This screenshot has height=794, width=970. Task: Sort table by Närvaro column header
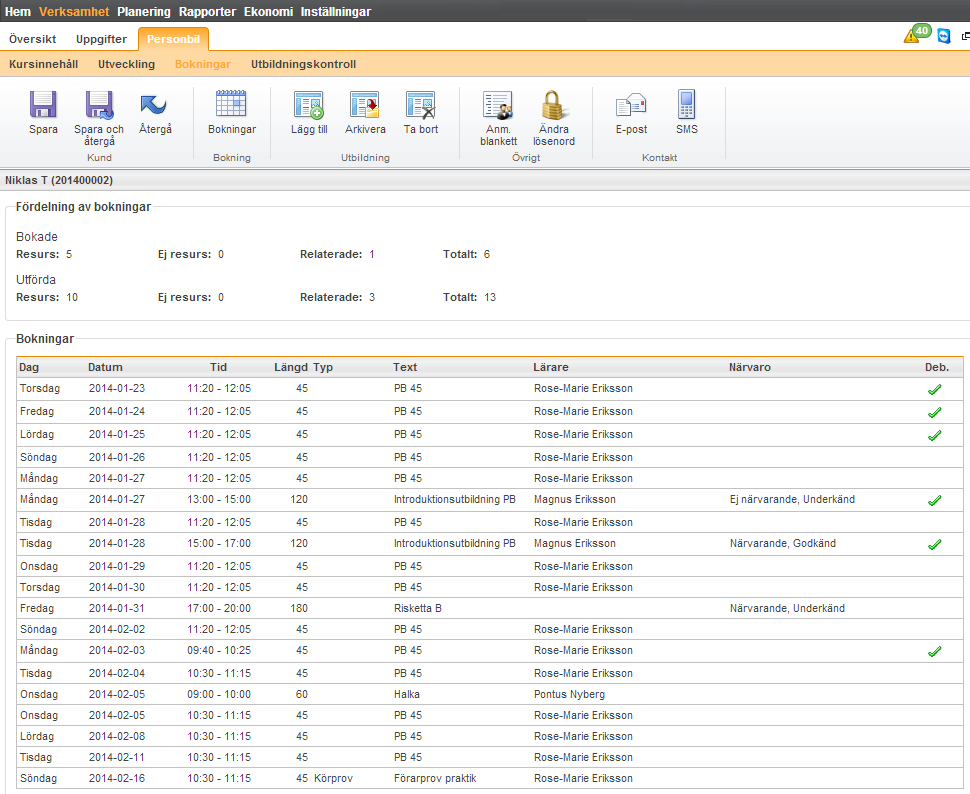pyautogui.click(x=750, y=367)
